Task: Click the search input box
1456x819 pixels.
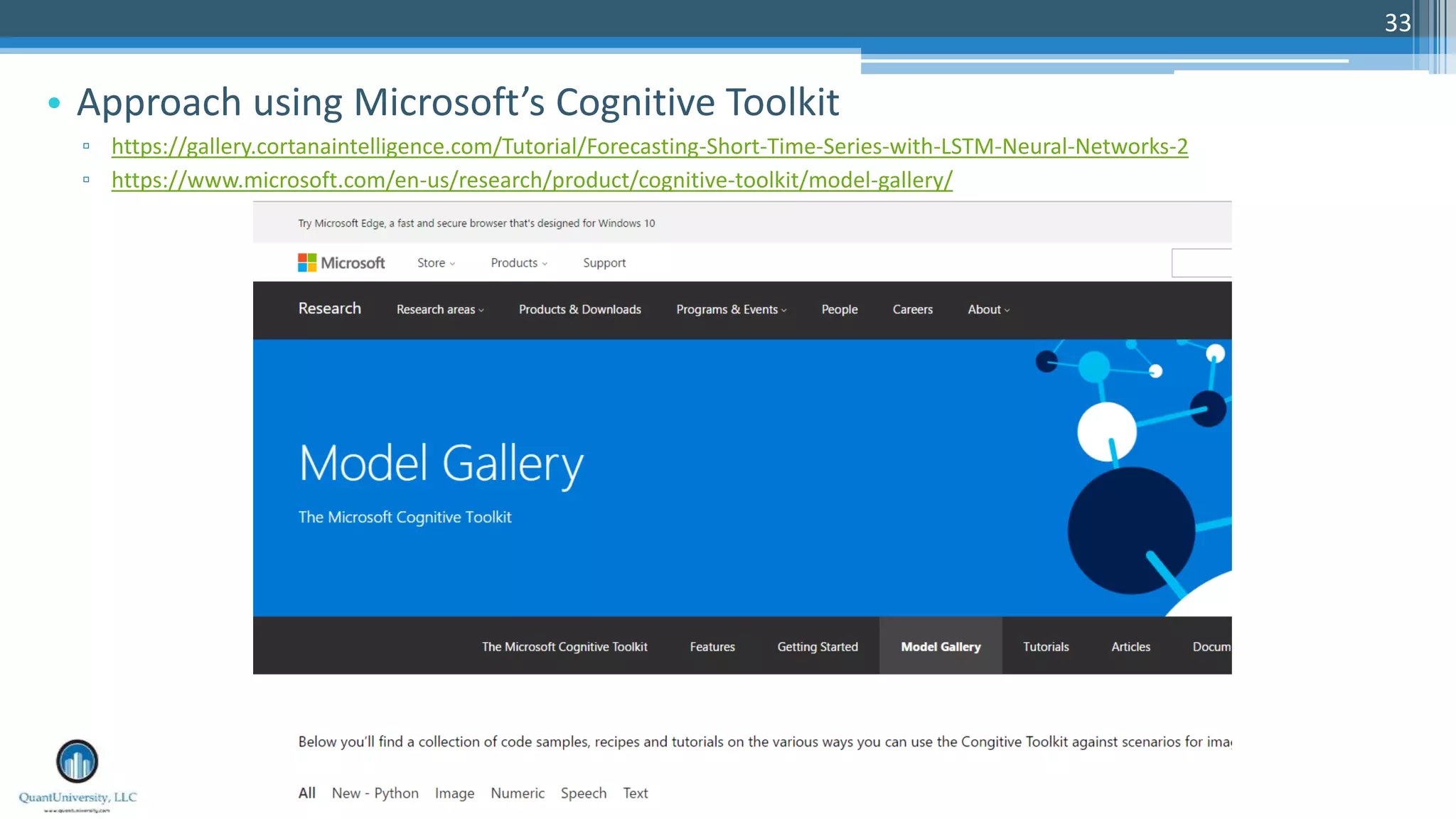Action: coord(1201,263)
